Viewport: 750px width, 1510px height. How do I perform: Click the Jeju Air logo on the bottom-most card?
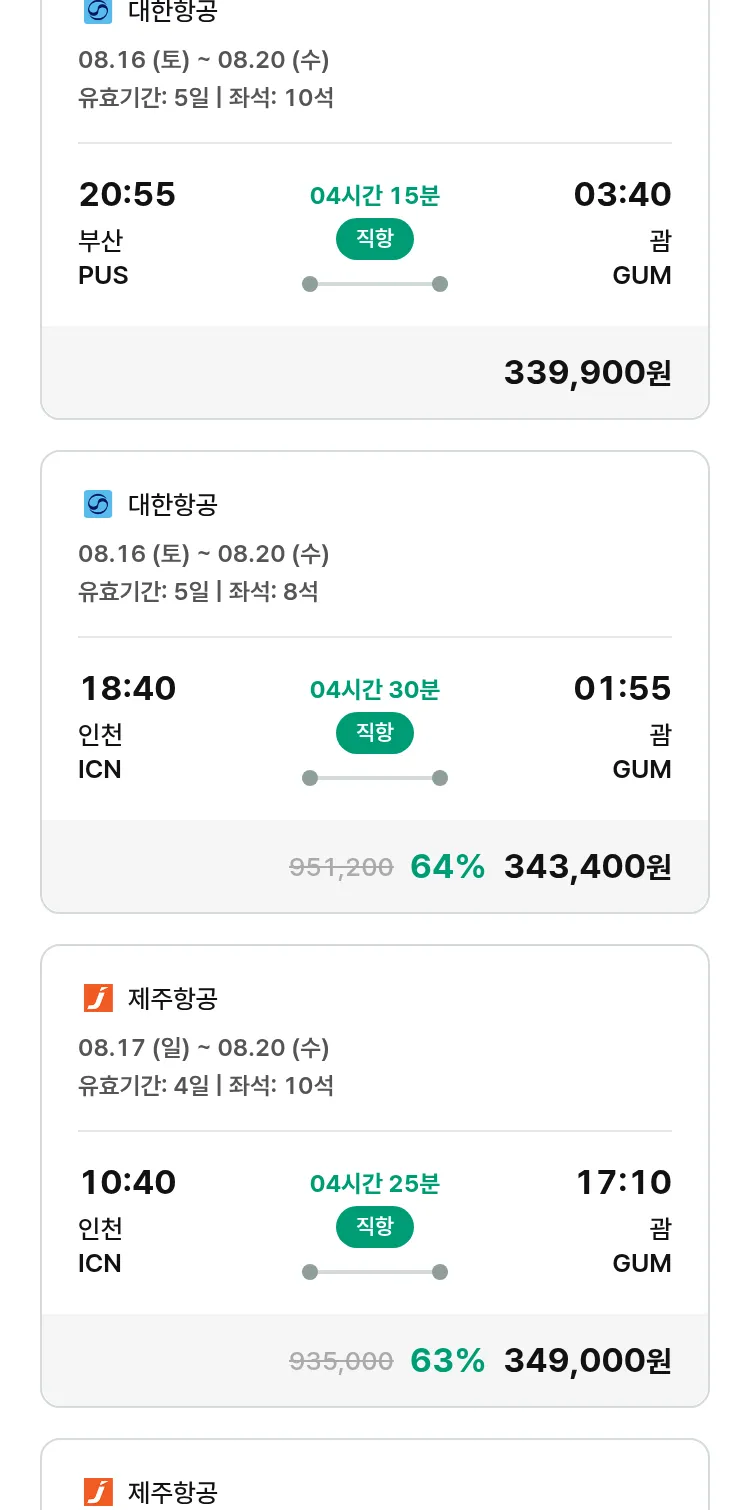[x=98, y=1492]
